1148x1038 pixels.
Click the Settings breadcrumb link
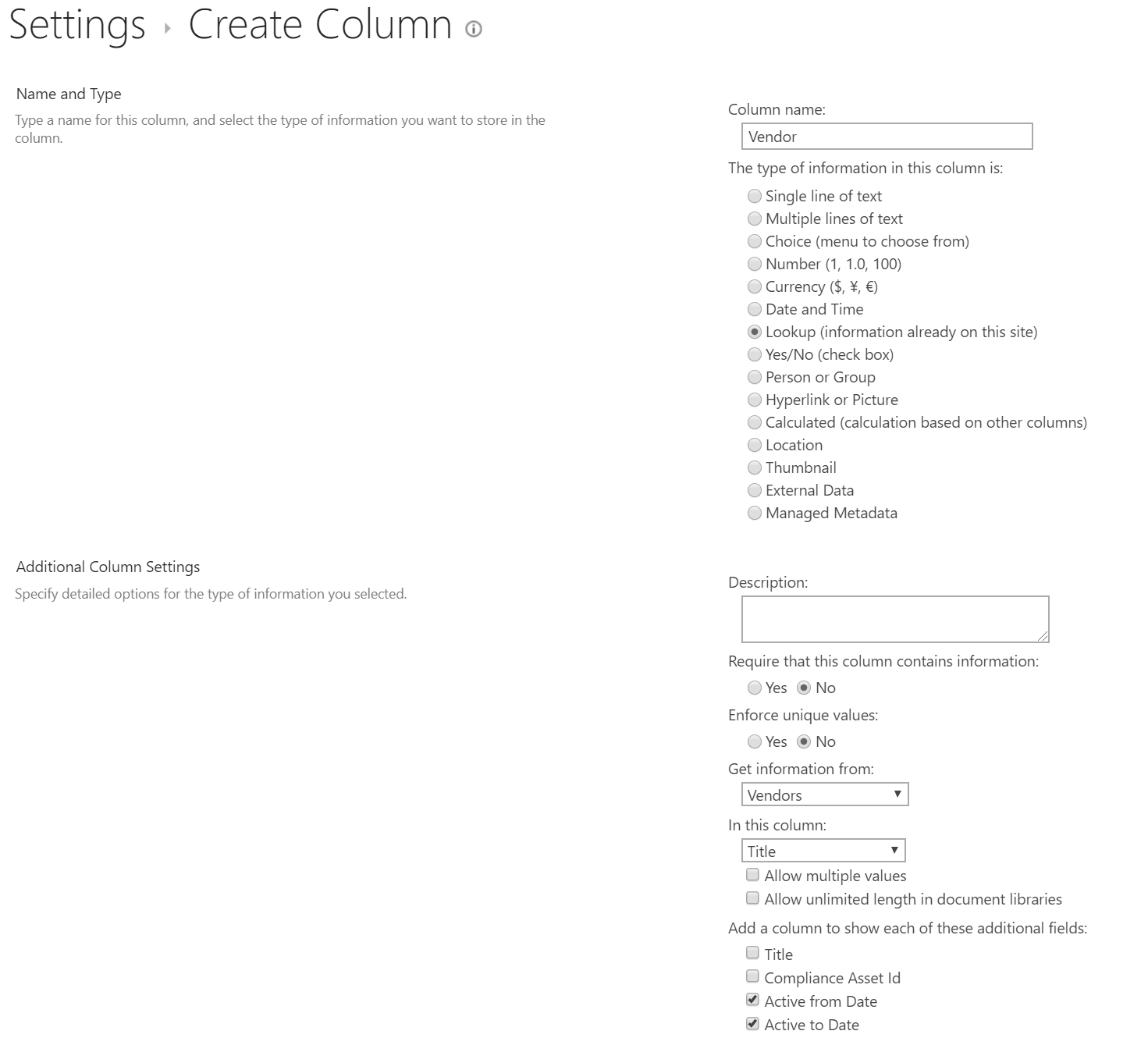[78, 26]
